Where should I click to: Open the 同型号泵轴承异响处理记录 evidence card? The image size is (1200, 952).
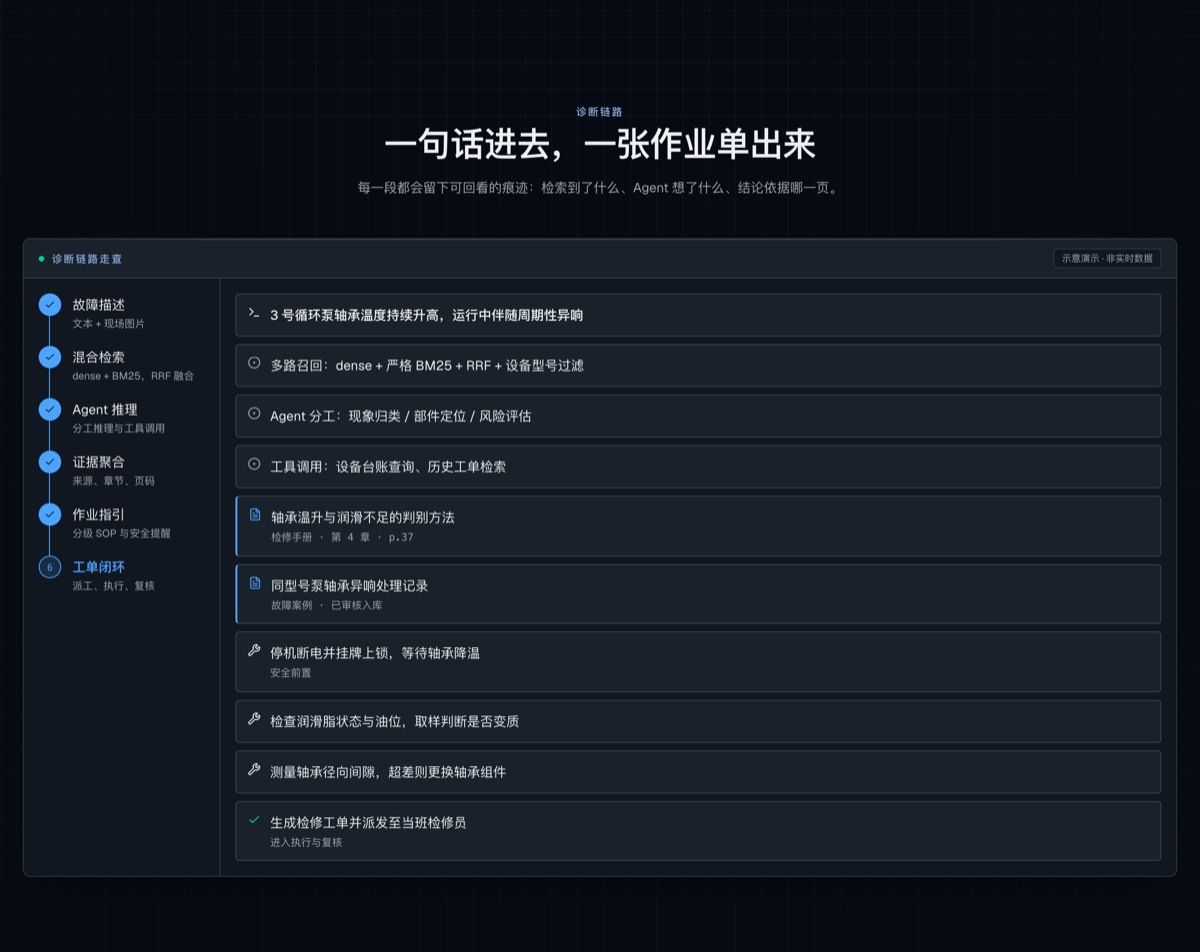point(698,594)
